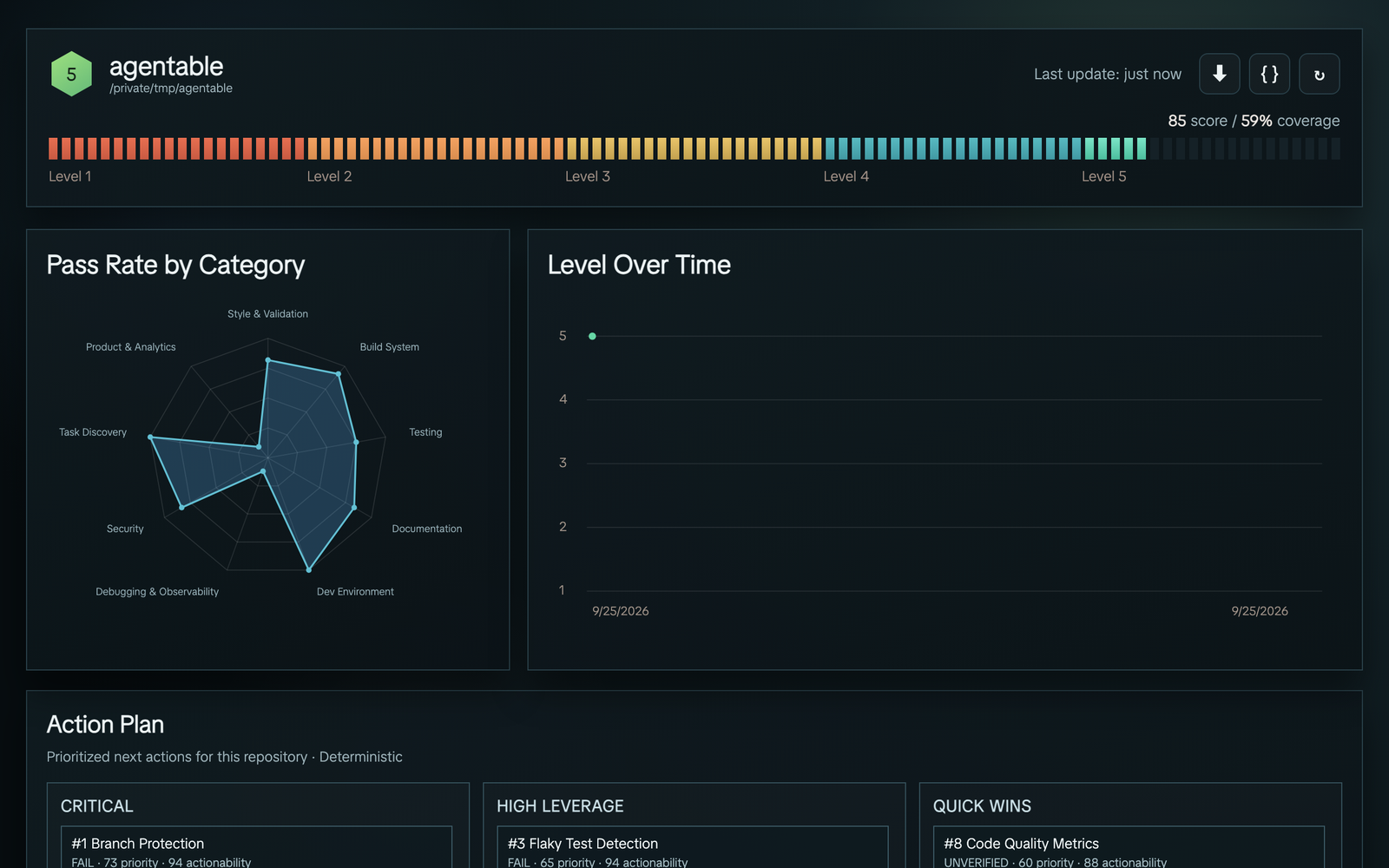Click the Last update: just now text

[1107, 75]
